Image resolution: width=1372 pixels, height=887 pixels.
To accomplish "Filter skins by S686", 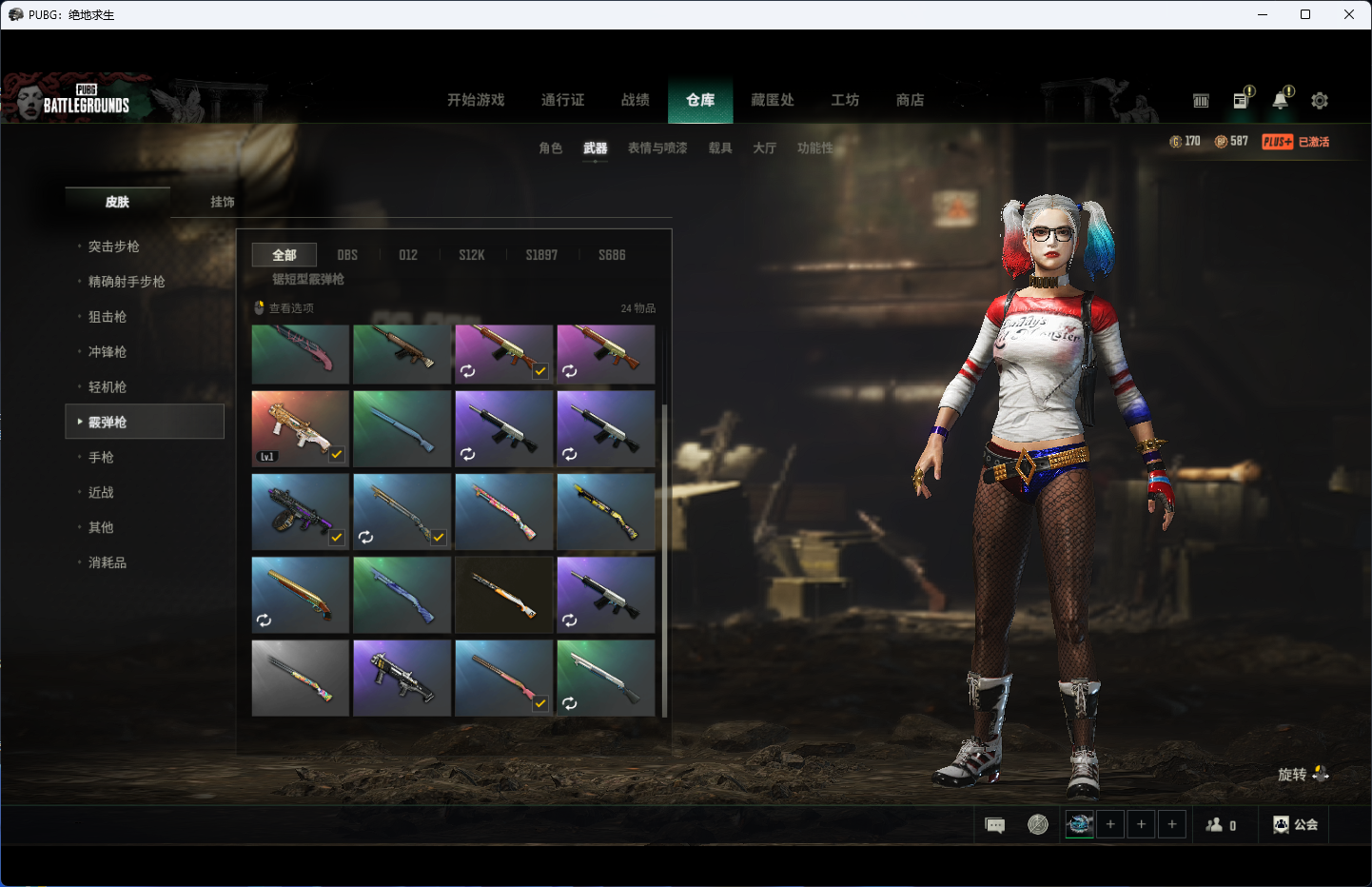I will point(612,255).
